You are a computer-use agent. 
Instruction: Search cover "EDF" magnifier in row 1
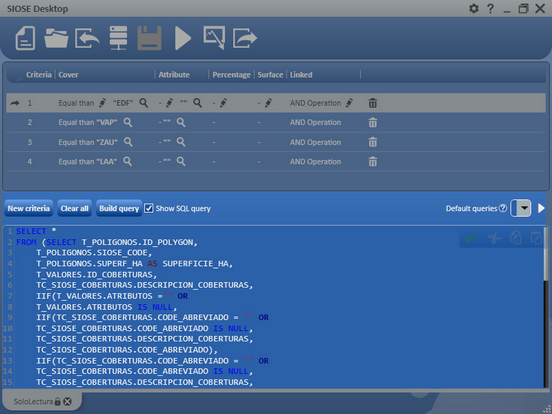pyautogui.click(x=144, y=103)
